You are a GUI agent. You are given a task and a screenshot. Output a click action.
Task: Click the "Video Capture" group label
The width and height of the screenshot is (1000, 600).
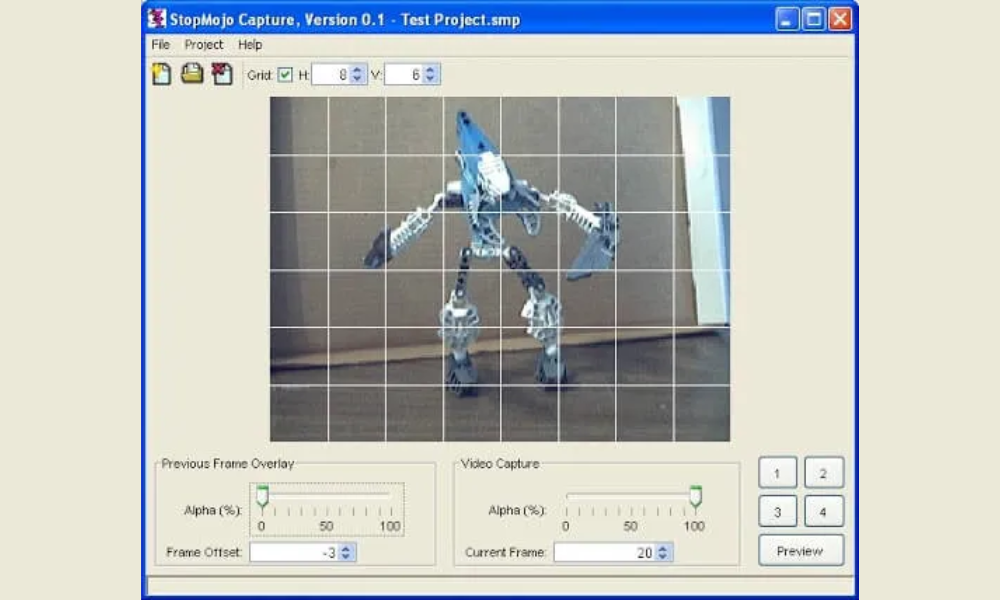coord(500,464)
